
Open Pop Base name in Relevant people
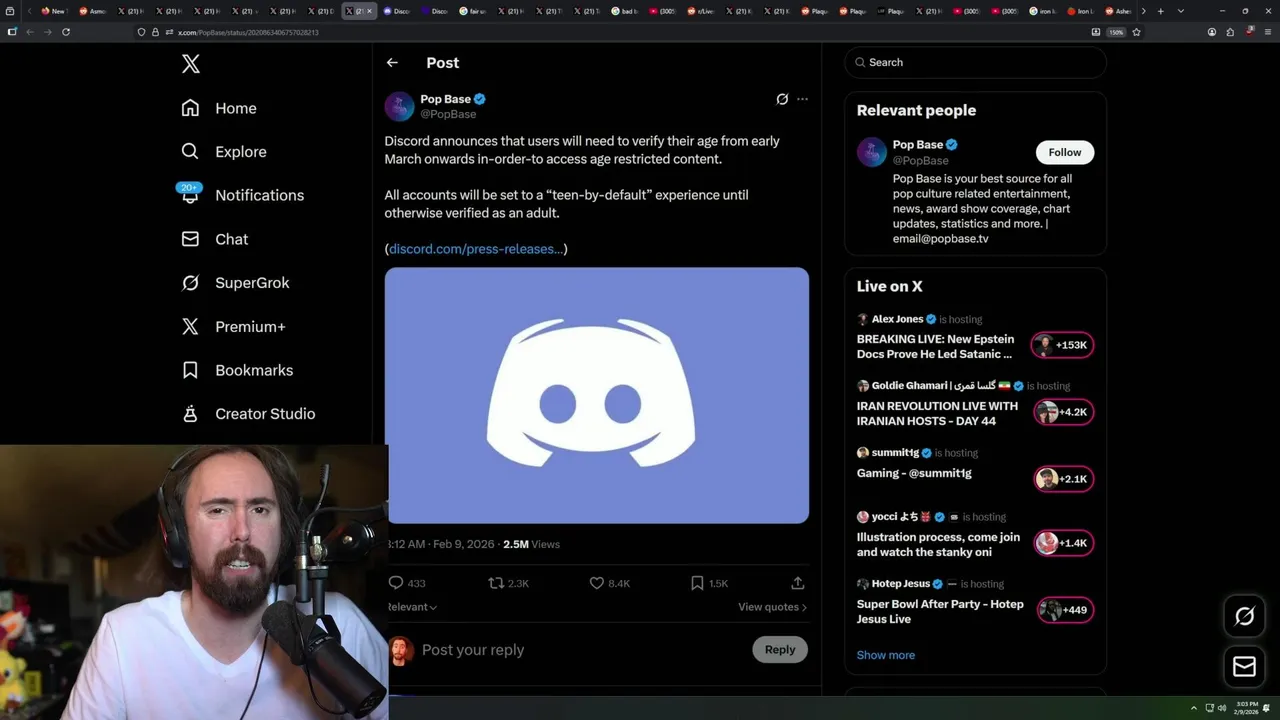[x=918, y=145]
